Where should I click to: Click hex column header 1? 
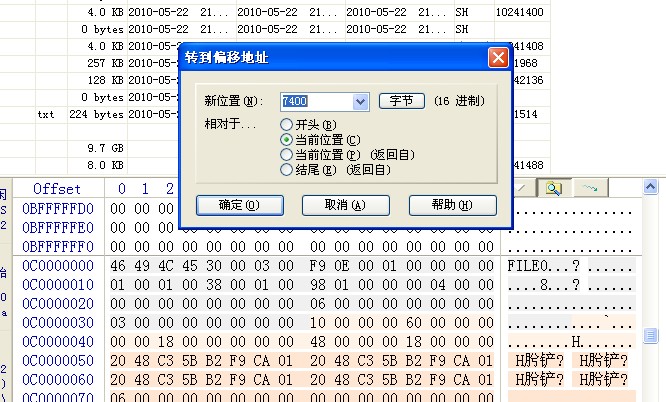(x=145, y=189)
